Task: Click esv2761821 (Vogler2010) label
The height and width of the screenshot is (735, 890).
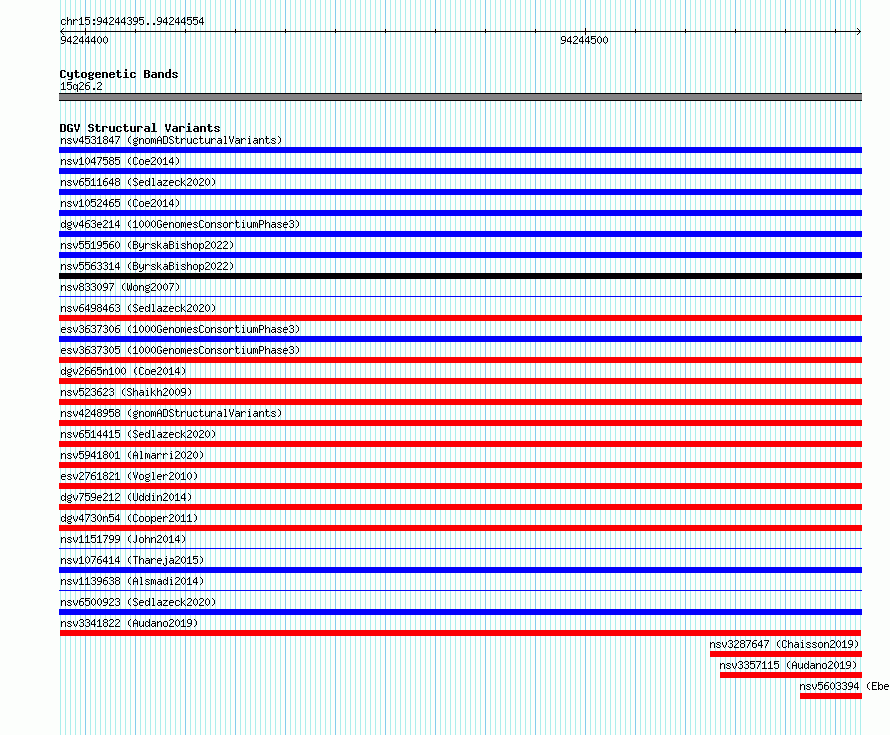Action: (129, 476)
